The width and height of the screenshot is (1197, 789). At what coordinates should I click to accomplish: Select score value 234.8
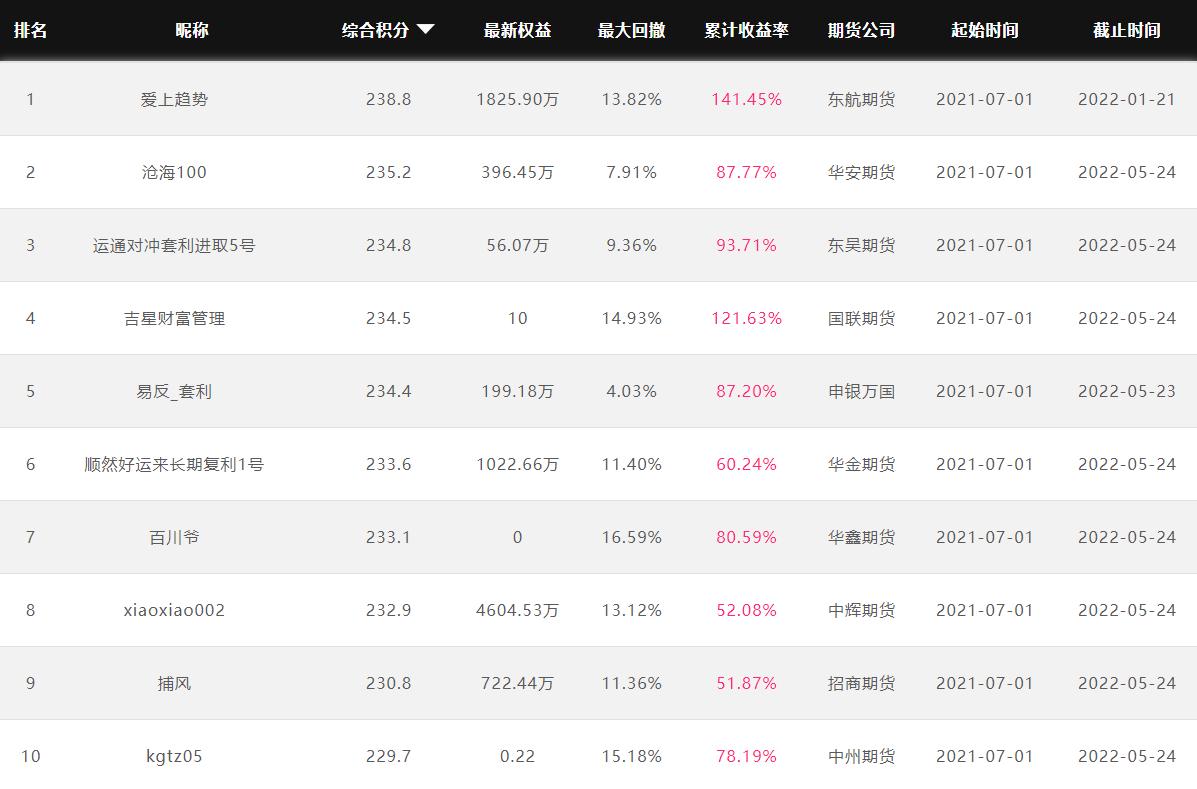(389, 246)
